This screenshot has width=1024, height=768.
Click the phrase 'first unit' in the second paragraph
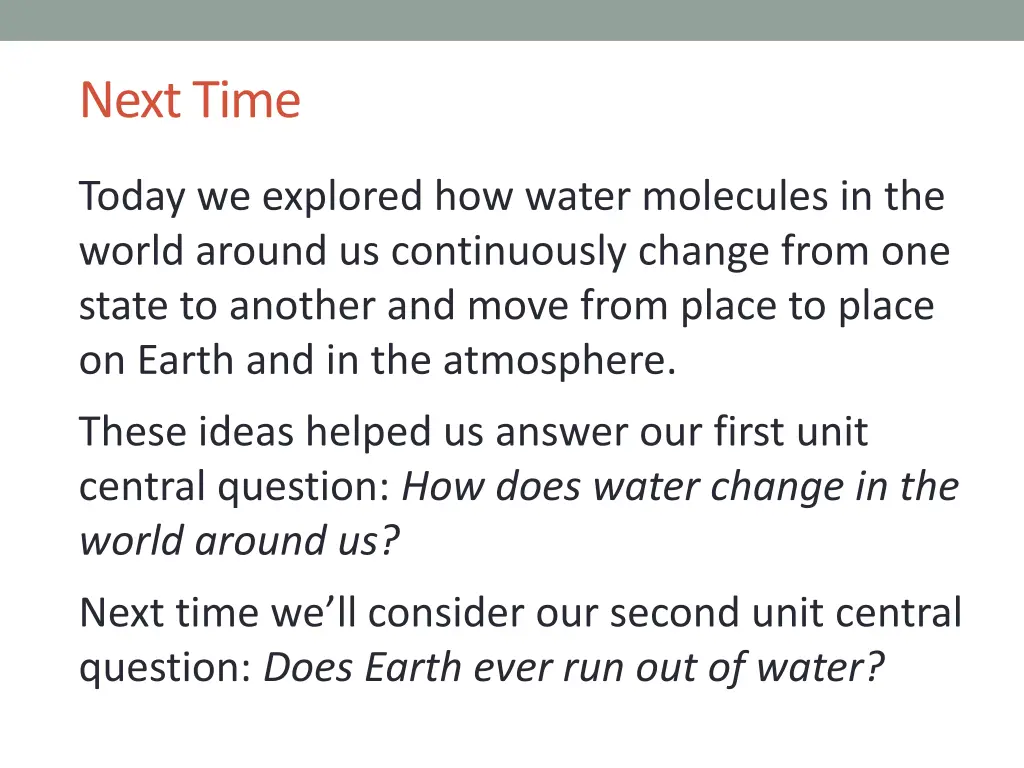coord(790,432)
